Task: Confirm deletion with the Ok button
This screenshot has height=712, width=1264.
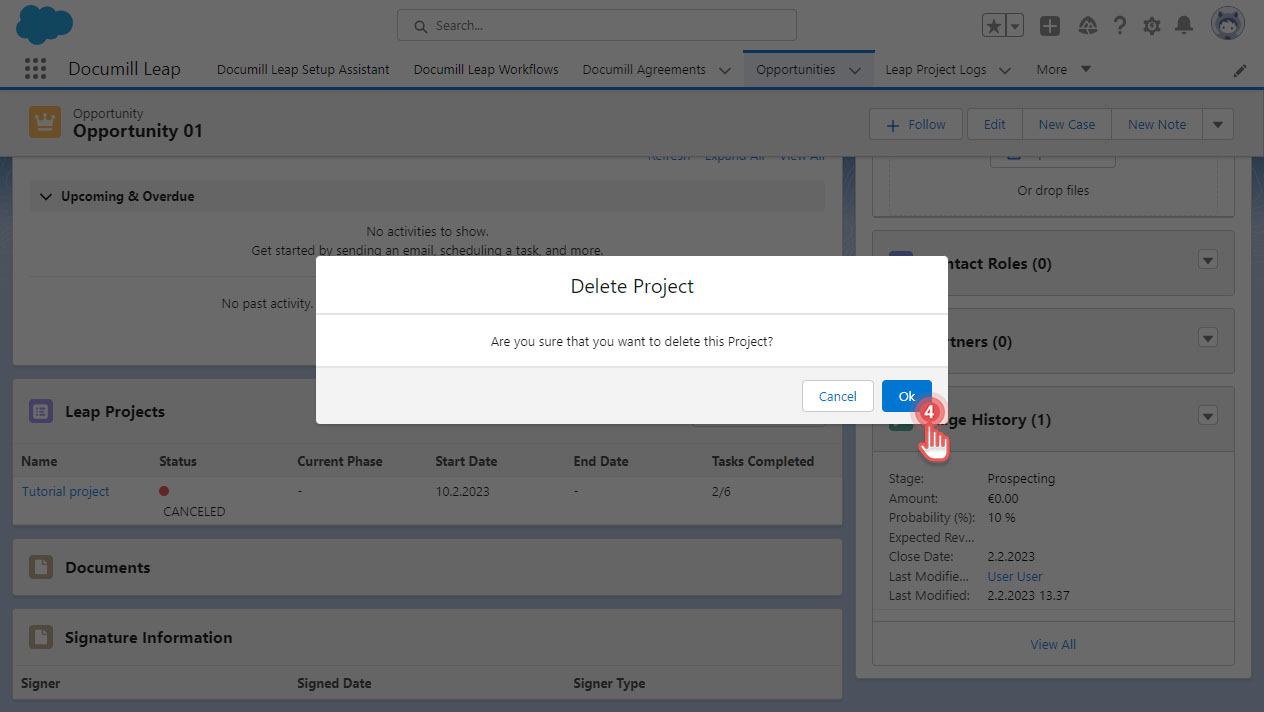Action: tap(906, 395)
